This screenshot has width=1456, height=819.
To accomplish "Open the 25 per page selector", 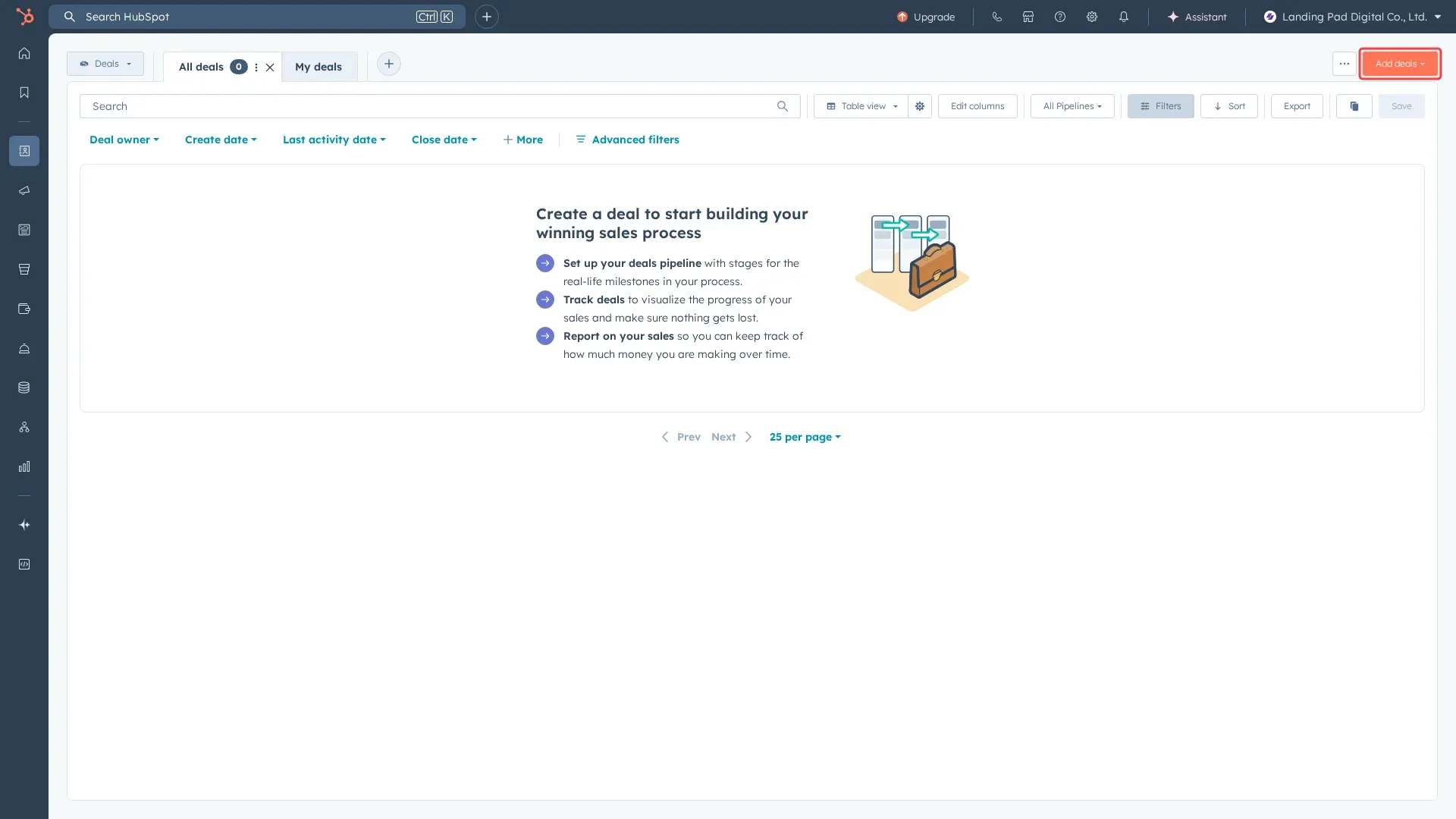I will [805, 437].
